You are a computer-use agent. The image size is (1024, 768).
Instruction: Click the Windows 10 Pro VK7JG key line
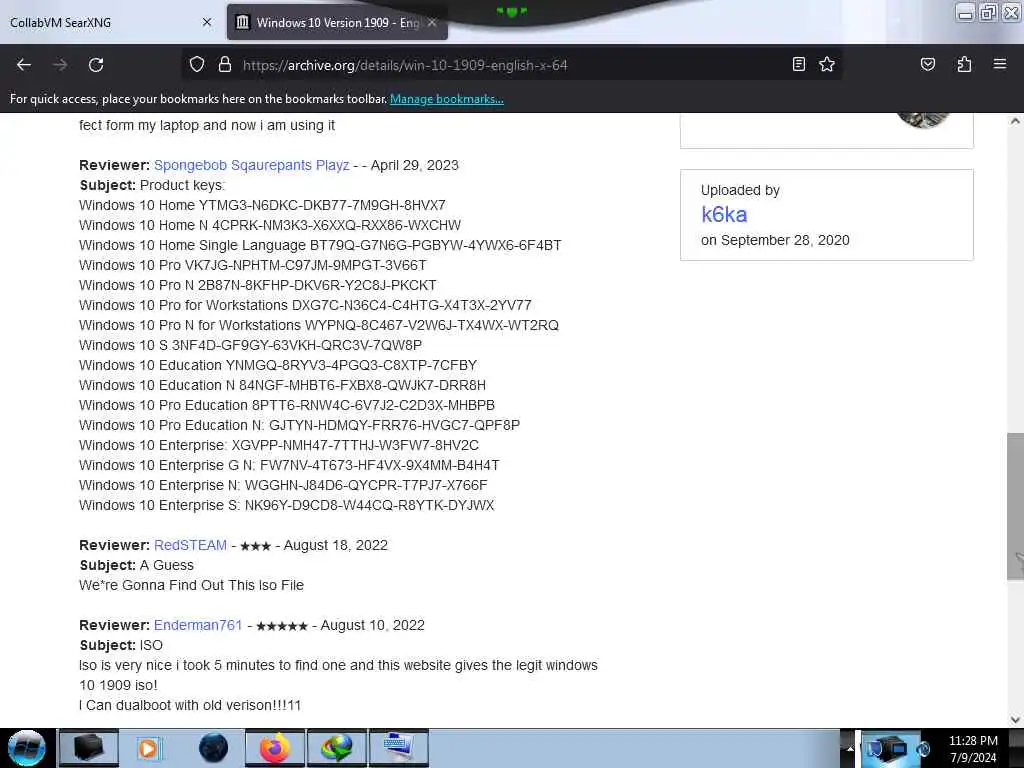(253, 265)
